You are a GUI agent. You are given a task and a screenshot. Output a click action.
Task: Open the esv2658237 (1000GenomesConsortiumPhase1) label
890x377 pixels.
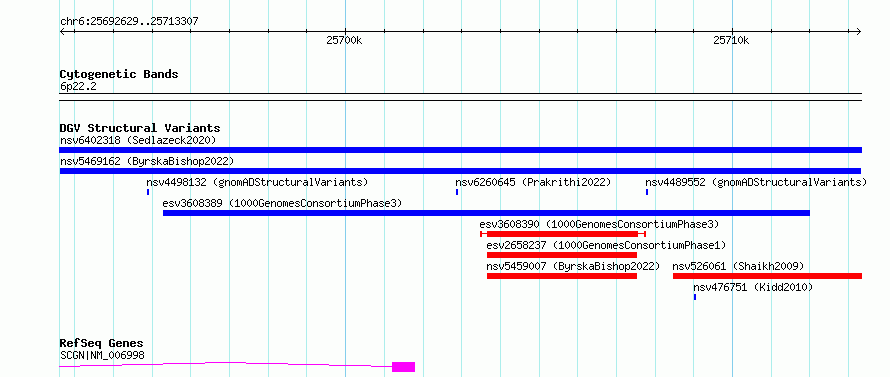tap(606, 245)
